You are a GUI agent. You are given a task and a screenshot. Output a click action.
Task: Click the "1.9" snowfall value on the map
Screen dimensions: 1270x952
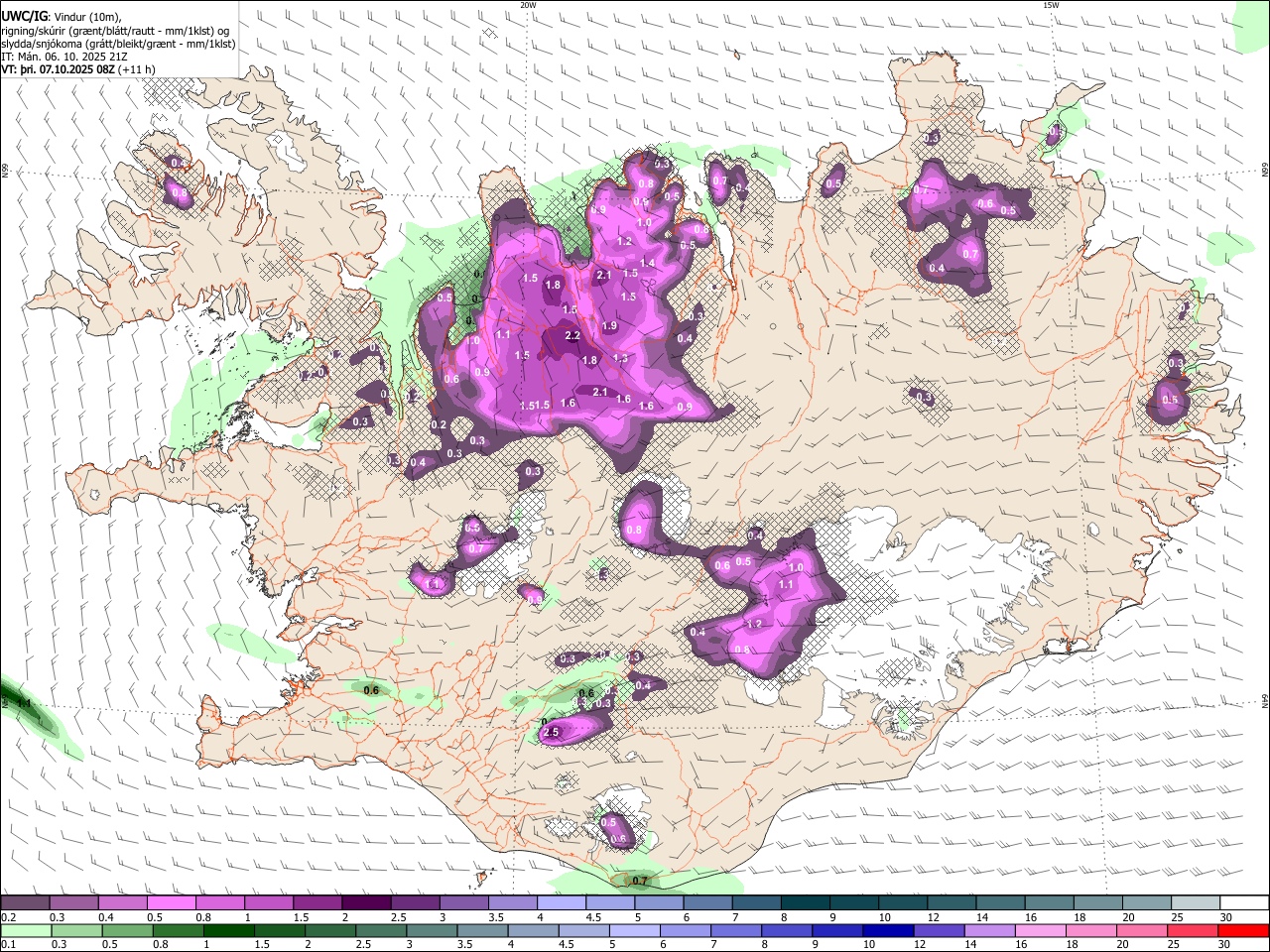(x=609, y=326)
